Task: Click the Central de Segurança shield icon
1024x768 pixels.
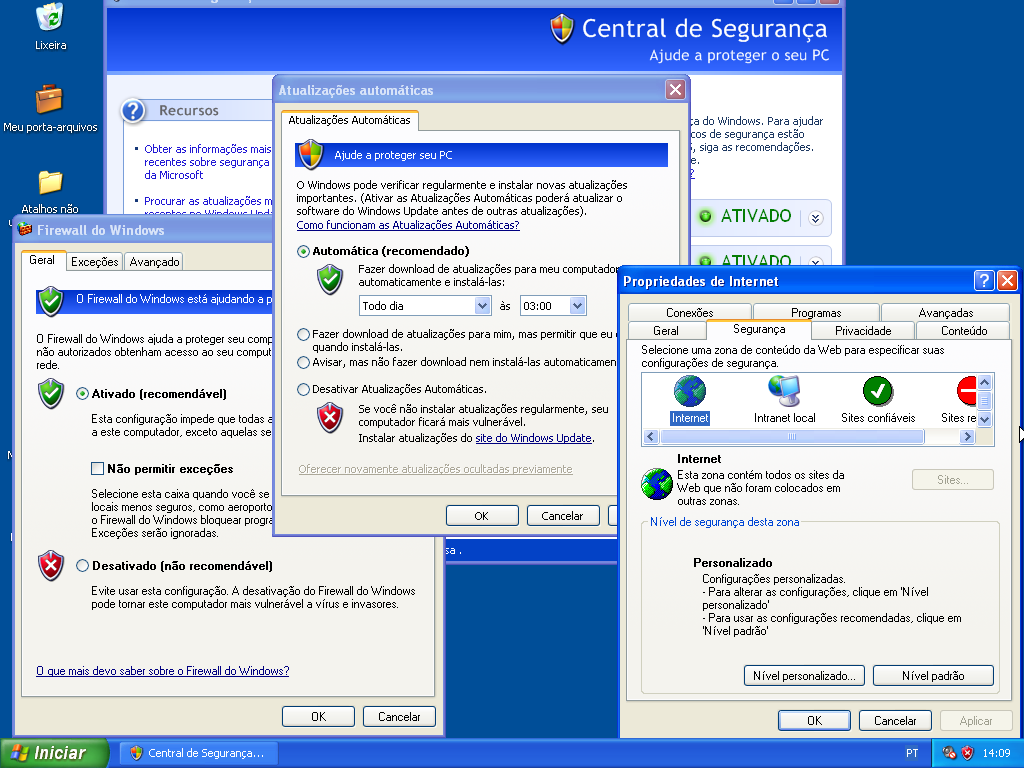Action: coord(562,29)
